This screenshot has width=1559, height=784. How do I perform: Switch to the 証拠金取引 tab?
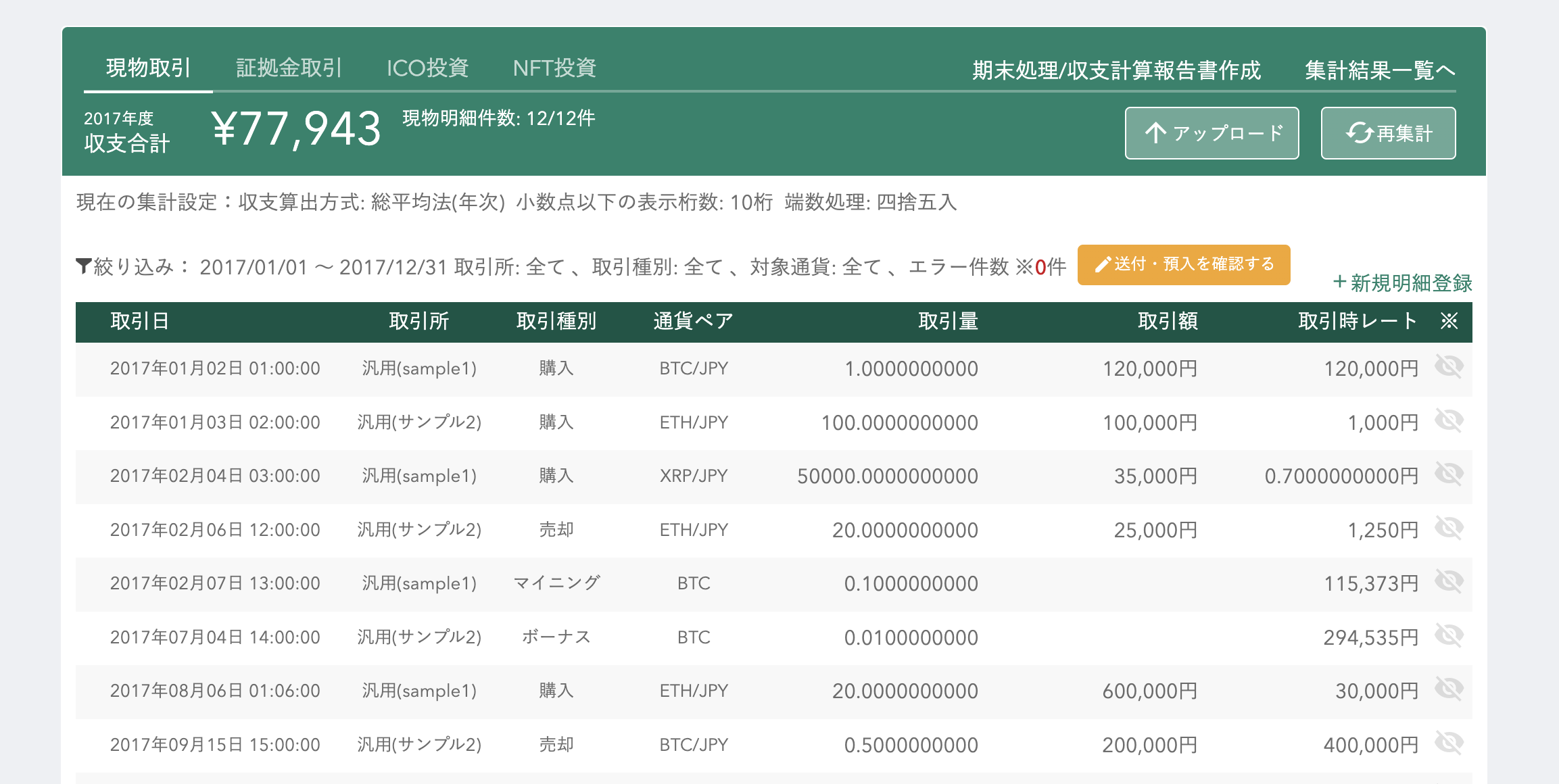289,68
